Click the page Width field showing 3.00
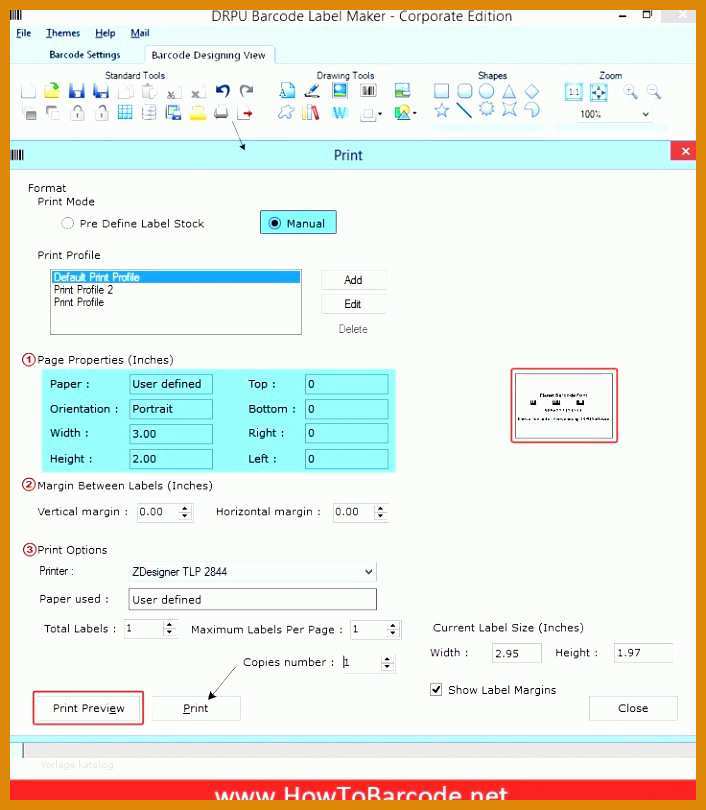 tap(170, 433)
